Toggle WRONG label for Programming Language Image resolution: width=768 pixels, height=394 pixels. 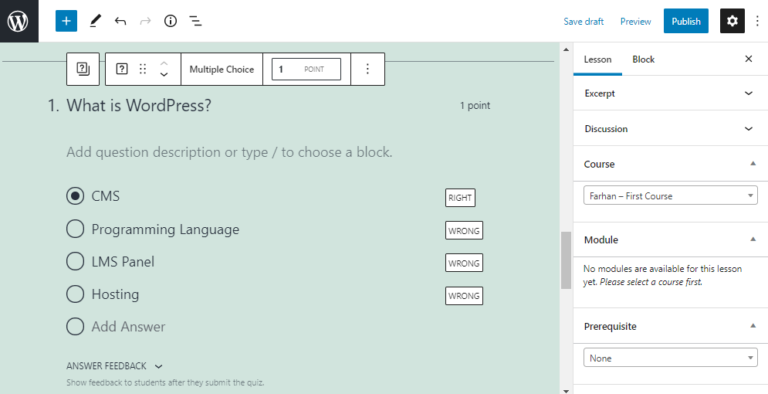pyautogui.click(x=464, y=230)
